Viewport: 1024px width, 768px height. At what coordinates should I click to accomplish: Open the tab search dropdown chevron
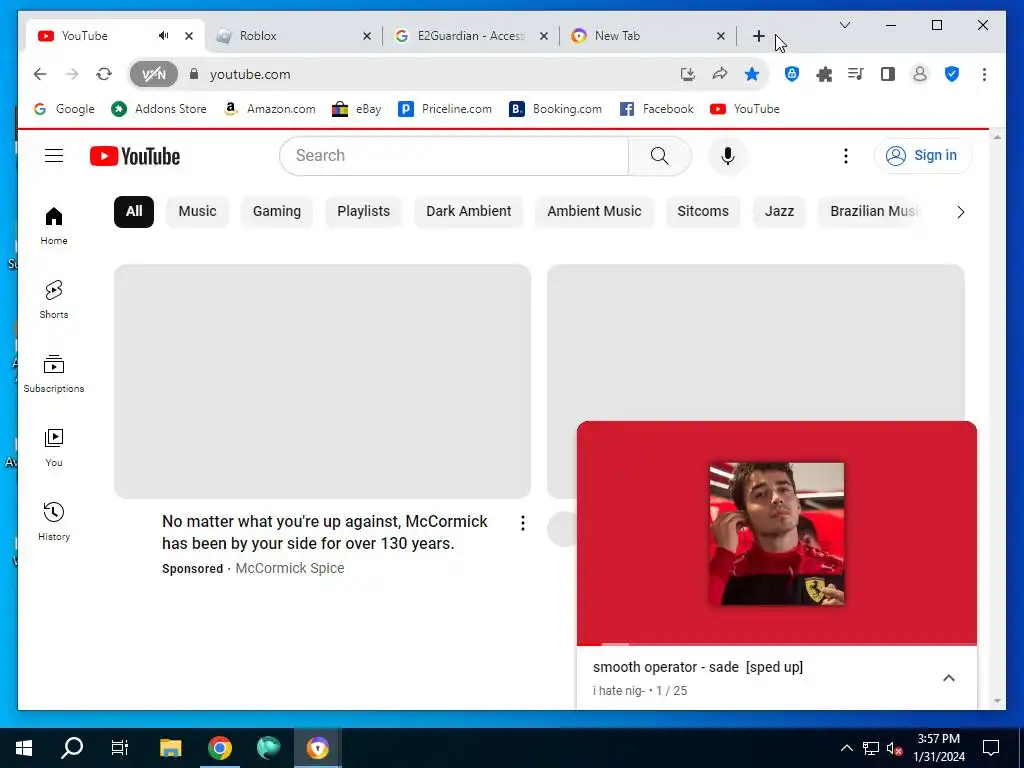tap(844, 25)
